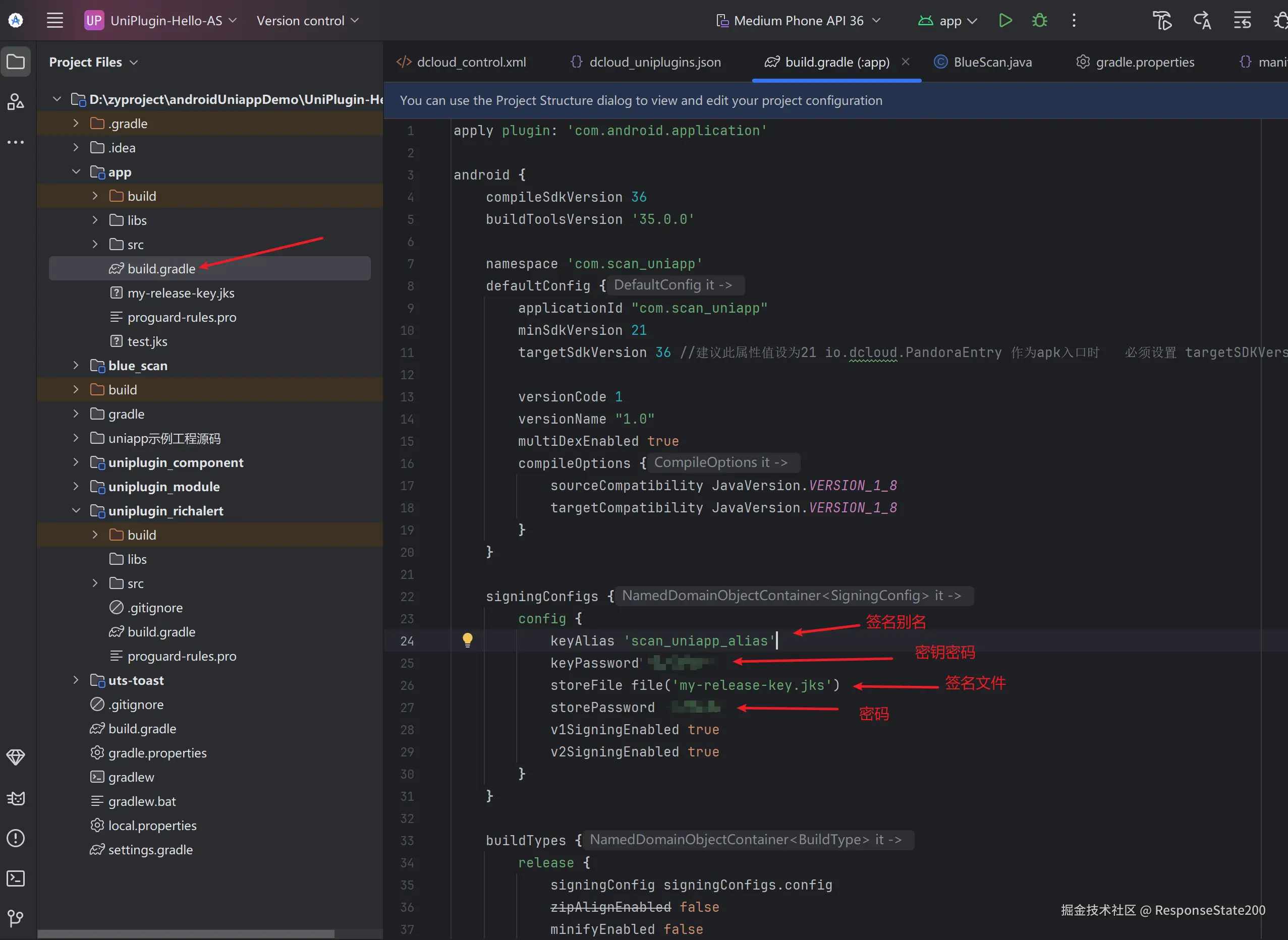Toggle the Project tool window folder icon
Screen dimensions: 1288x940
tap(15, 62)
